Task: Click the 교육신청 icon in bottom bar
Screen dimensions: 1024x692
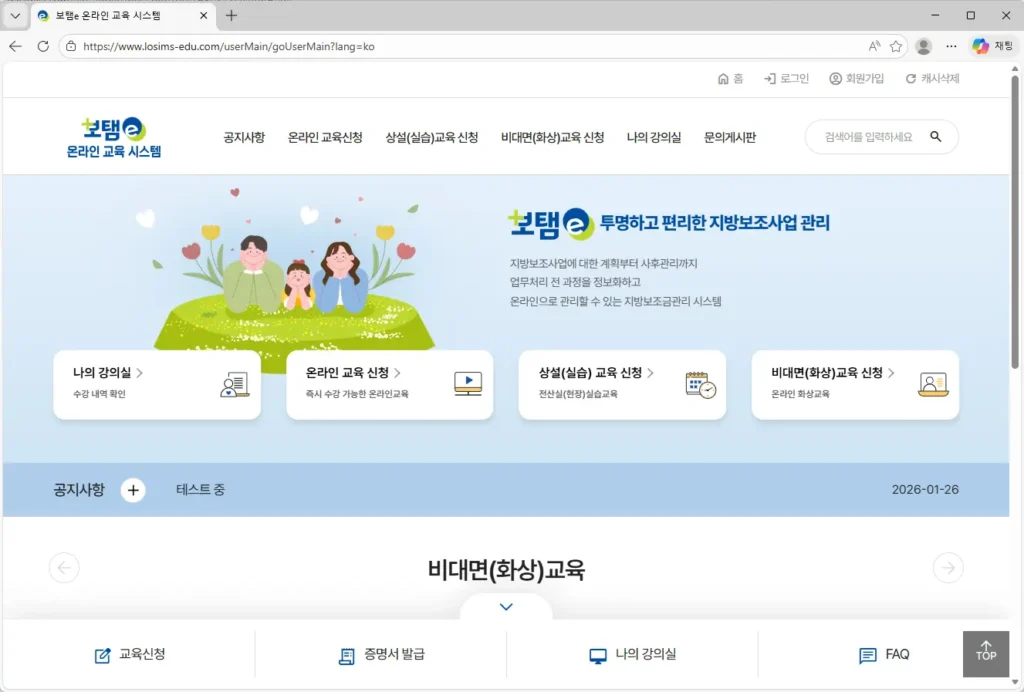Action: click(x=101, y=655)
